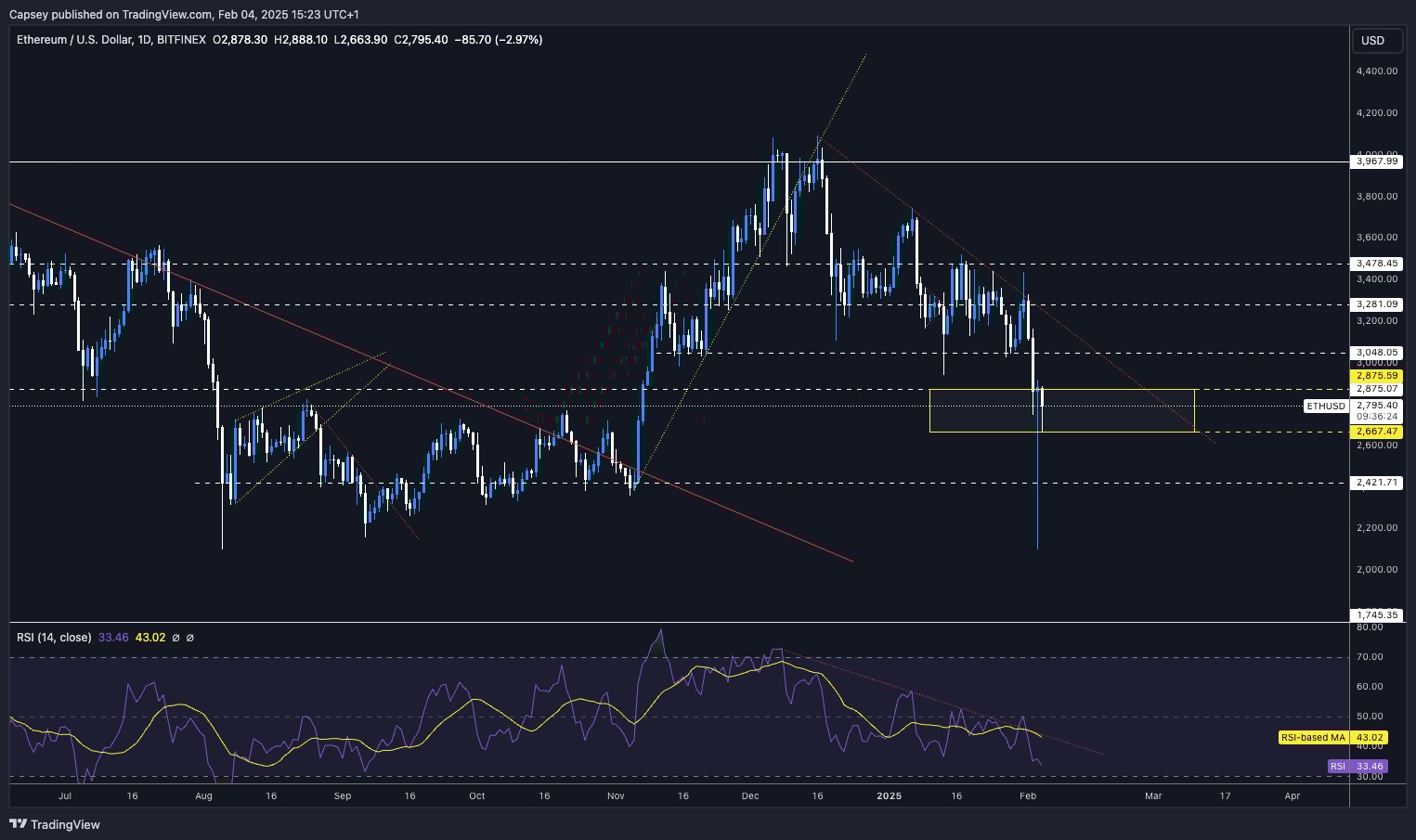Toggle the second hide-value icon in RSI legend
Screen dimensions: 1416x840
coord(190,638)
